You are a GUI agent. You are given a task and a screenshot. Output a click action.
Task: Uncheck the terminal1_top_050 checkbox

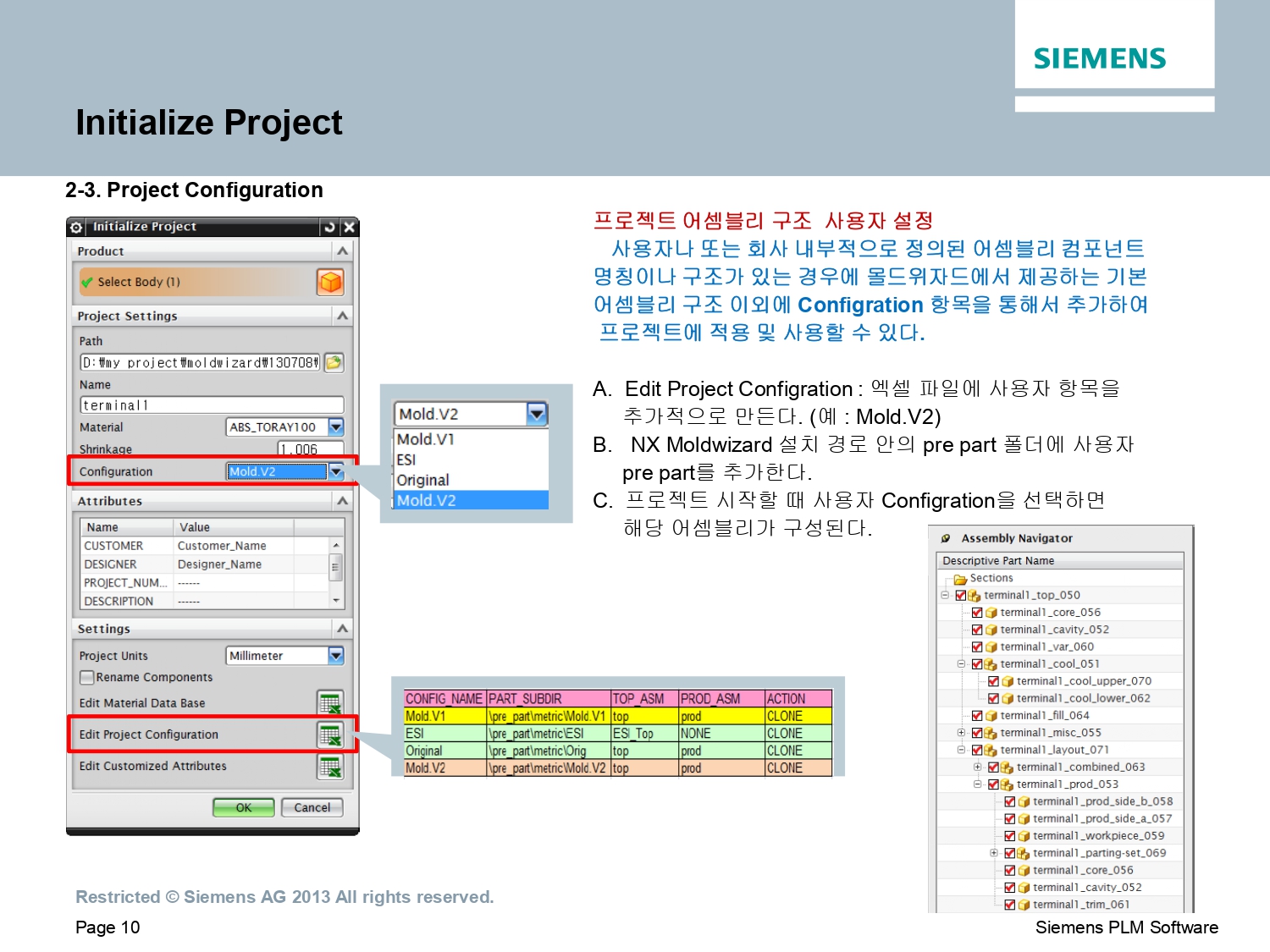point(961,596)
